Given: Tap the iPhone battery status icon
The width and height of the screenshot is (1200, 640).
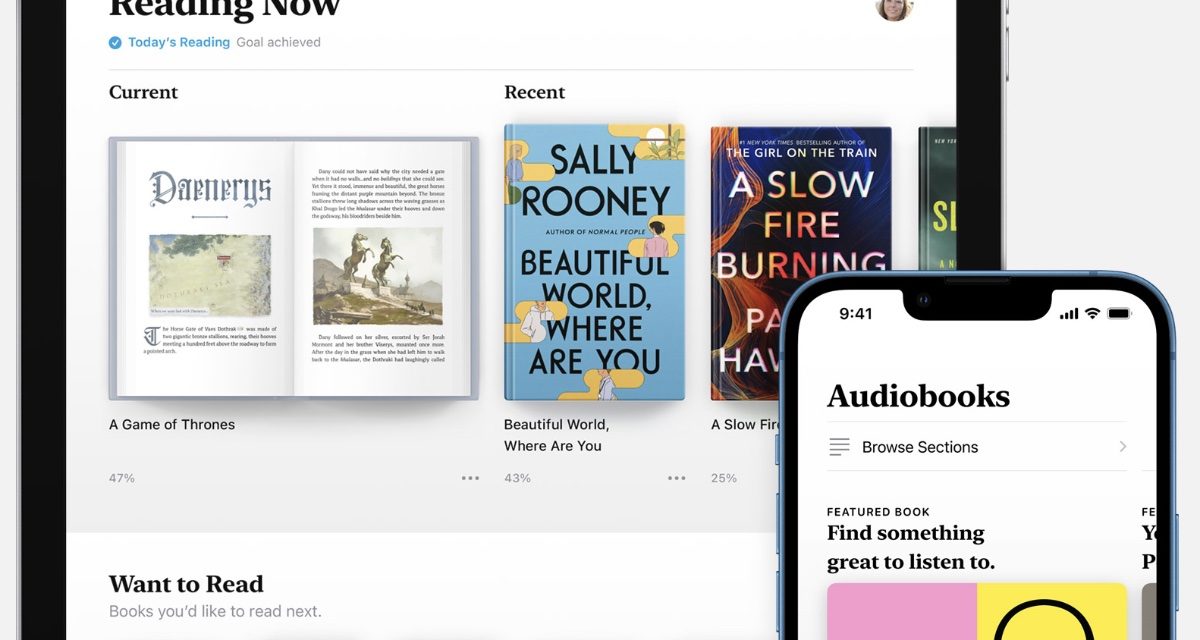Looking at the screenshot, I should [1119, 314].
